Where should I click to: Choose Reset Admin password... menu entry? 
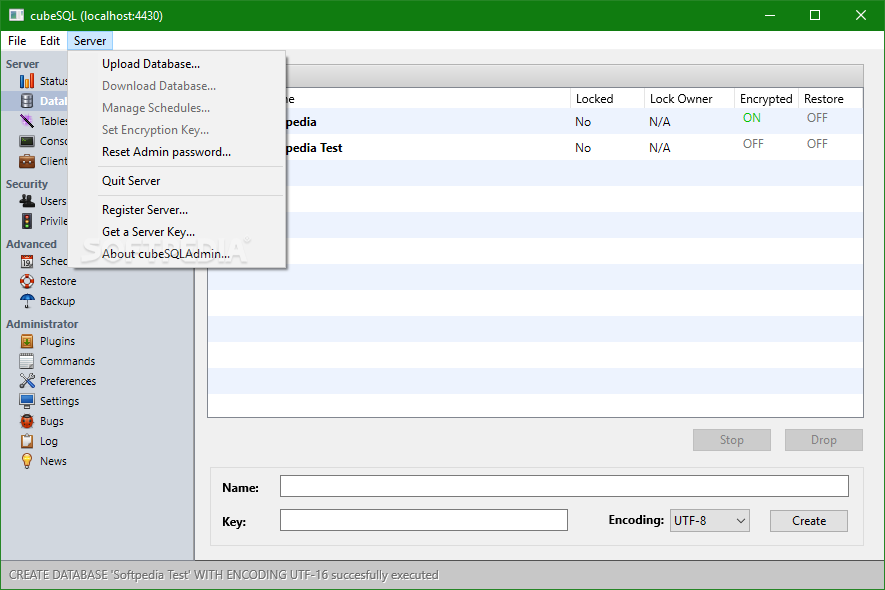pos(177,152)
